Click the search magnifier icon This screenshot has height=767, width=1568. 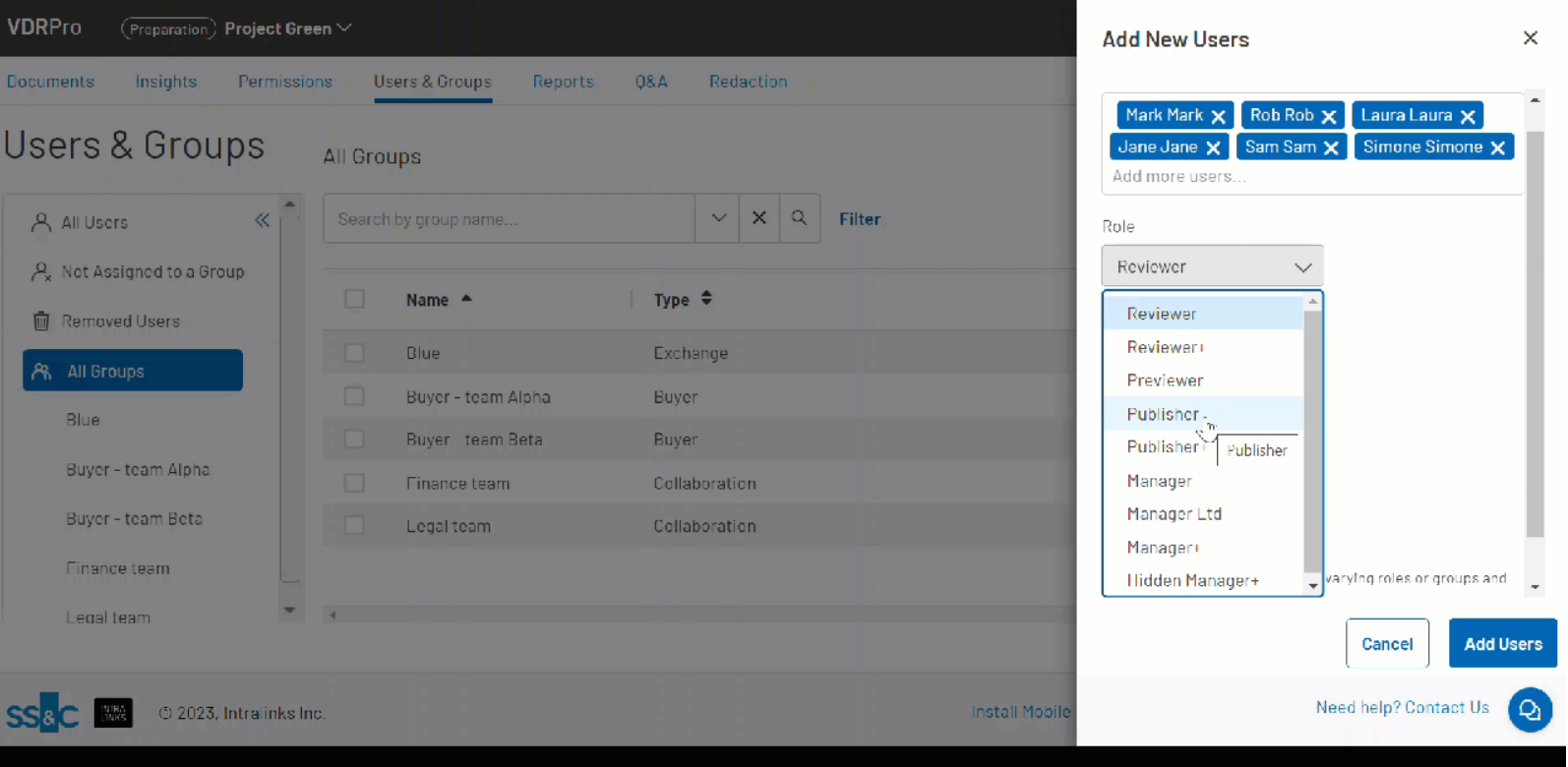pos(799,218)
